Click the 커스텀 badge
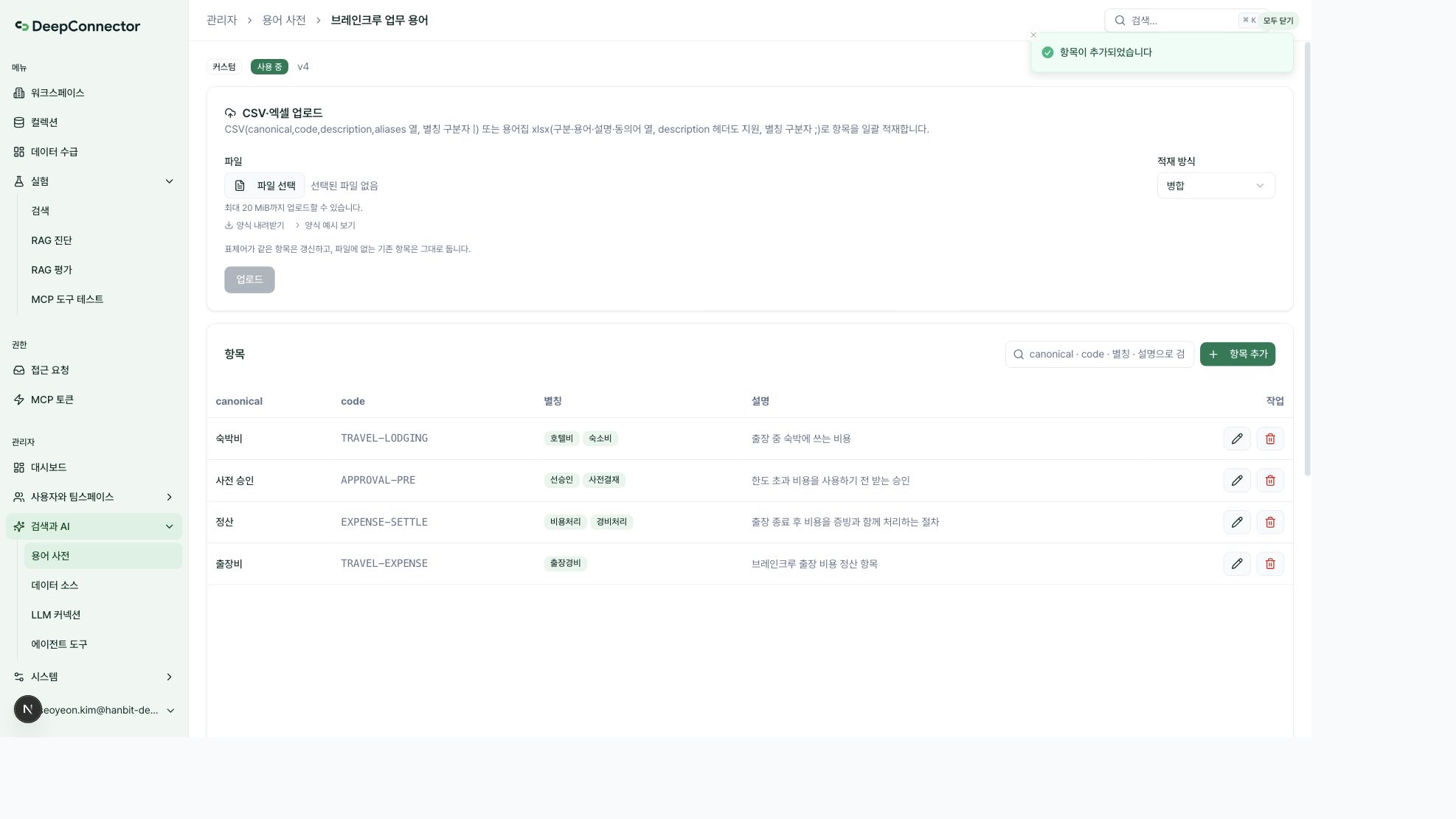Image resolution: width=1456 pixels, height=819 pixels. pos(224,67)
